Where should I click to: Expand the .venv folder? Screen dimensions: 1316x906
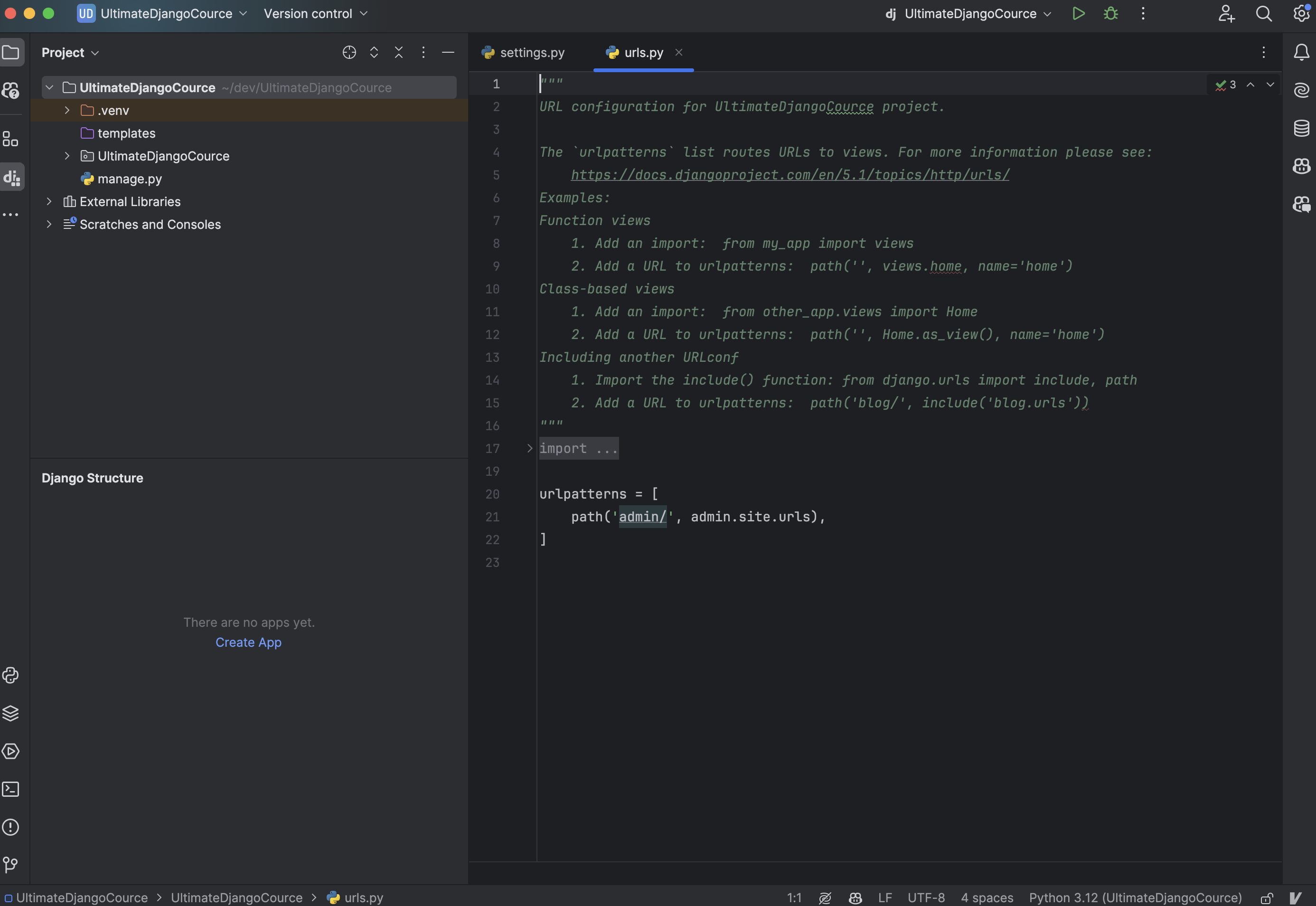pyautogui.click(x=67, y=110)
